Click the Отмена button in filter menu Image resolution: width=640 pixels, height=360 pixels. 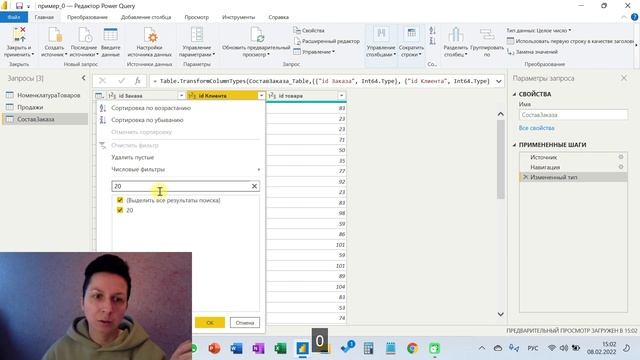point(244,322)
